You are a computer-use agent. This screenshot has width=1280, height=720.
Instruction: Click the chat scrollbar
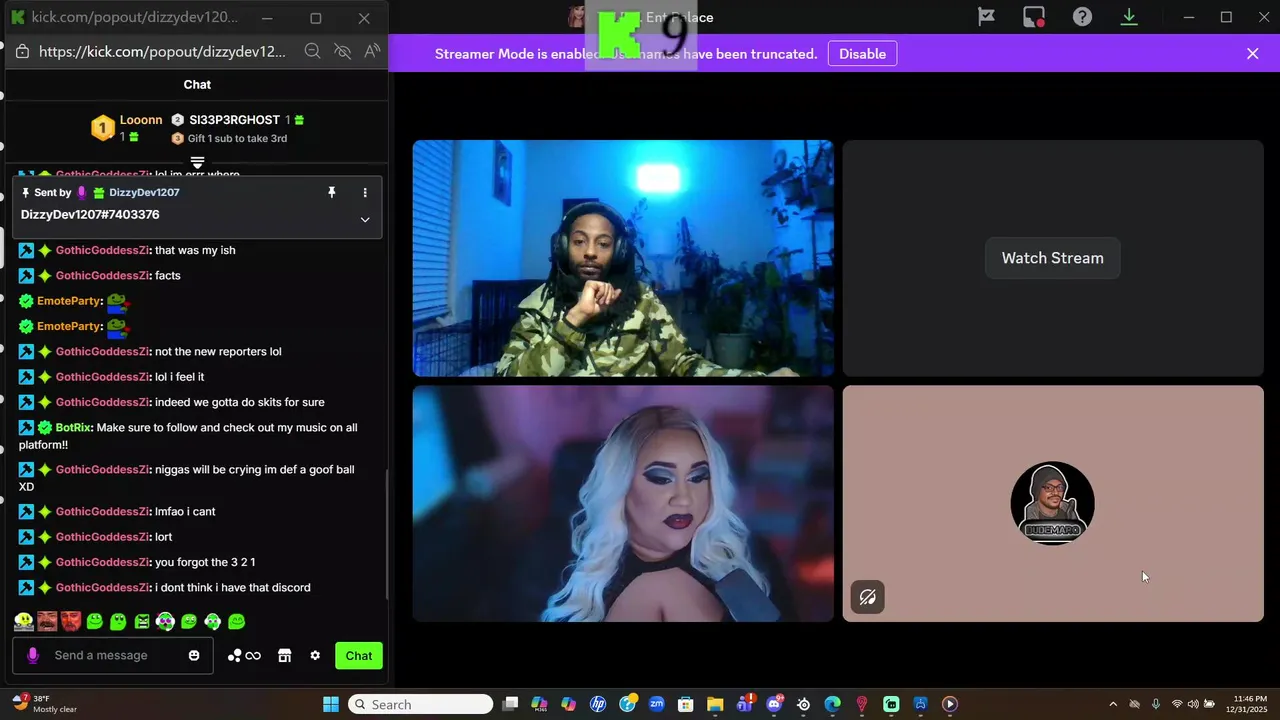pos(385,535)
